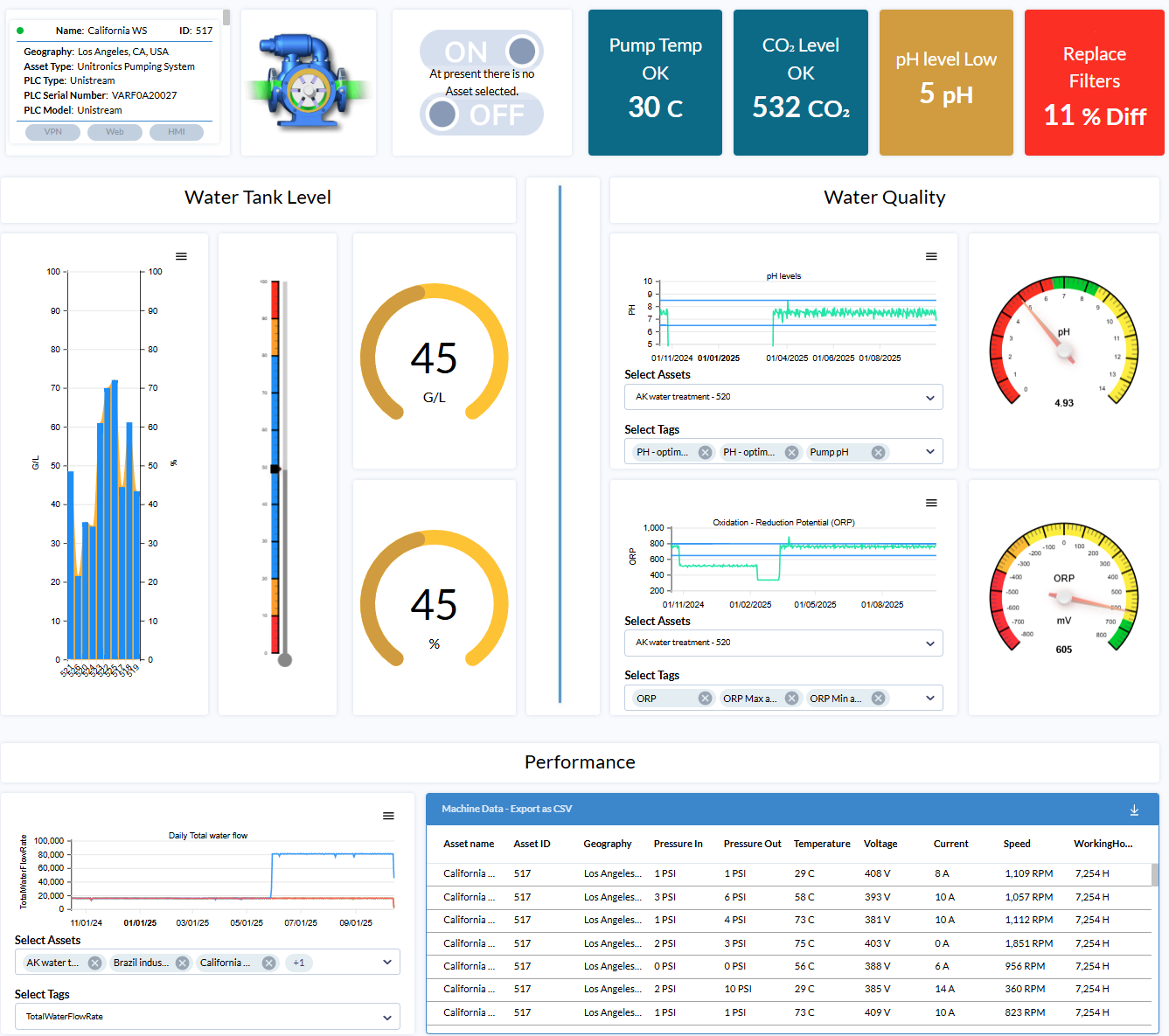Switch the ON toggle

[x=482, y=51]
